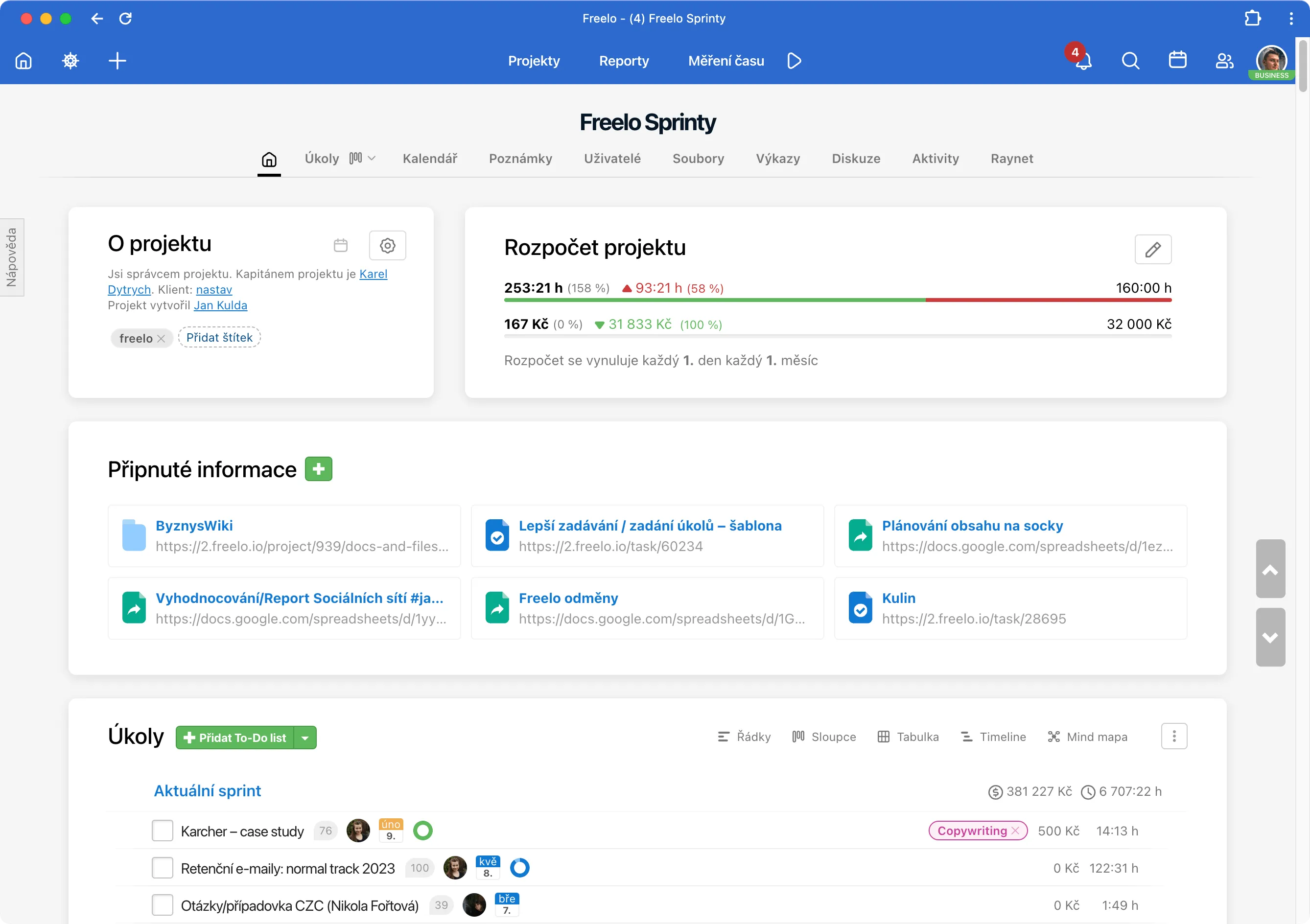Expand the Přidat To-Do list dropdown arrow
Viewport: 1310px width, 924px height.
point(305,738)
